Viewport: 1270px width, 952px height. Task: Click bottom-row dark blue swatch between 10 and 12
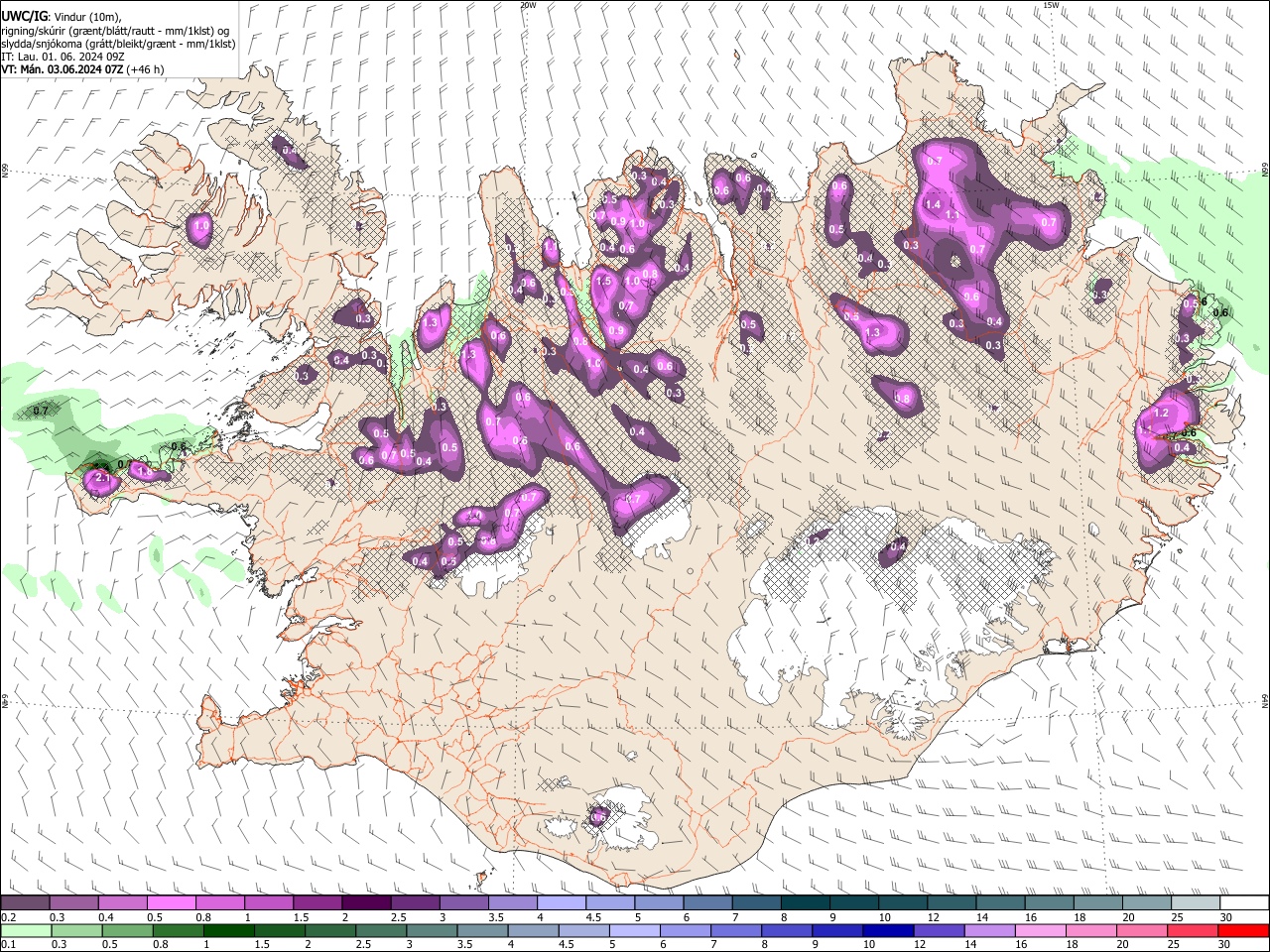click(886, 931)
